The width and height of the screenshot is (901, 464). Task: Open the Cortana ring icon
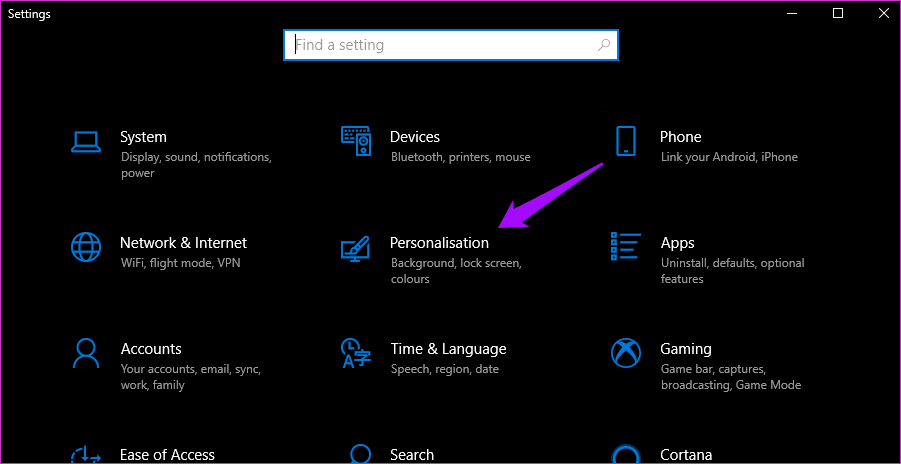pyautogui.click(x=626, y=454)
